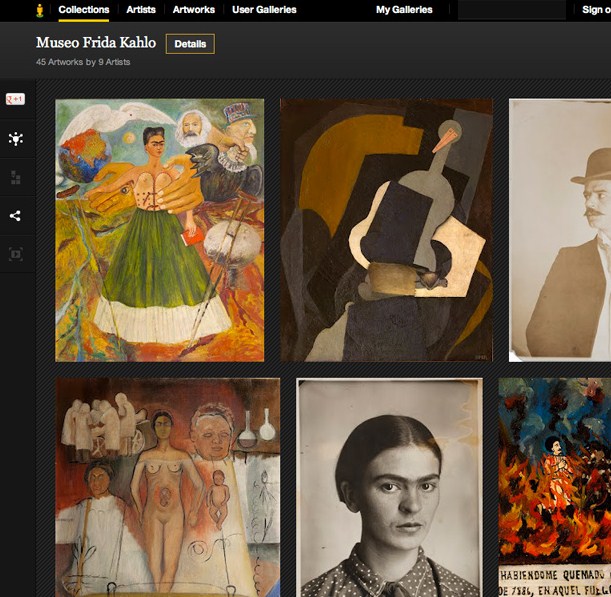
Task: Click the Google Art Project logo icon
Action: [39, 10]
